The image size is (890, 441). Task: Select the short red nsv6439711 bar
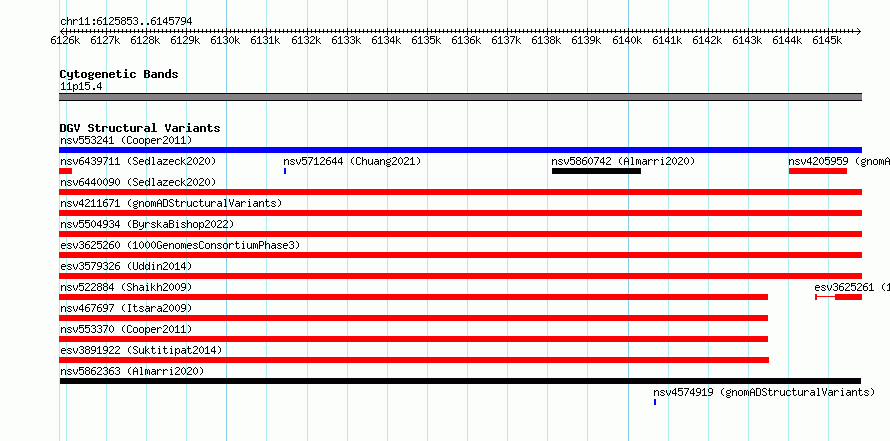pyautogui.click(x=66, y=171)
